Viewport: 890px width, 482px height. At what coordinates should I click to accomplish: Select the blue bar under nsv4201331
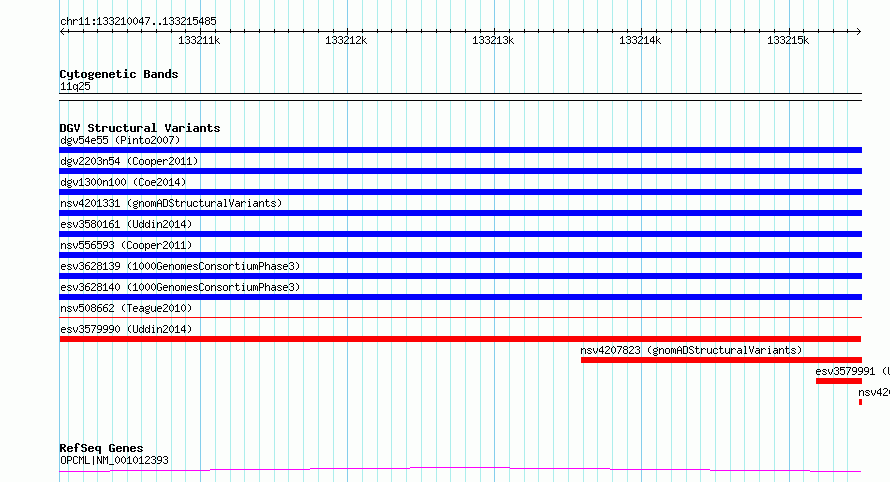point(460,213)
